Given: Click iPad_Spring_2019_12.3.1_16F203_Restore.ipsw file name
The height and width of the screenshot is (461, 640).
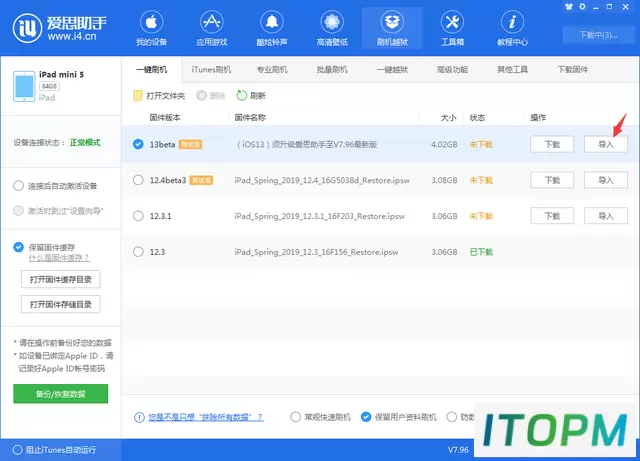Looking at the screenshot, I should point(319,216).
